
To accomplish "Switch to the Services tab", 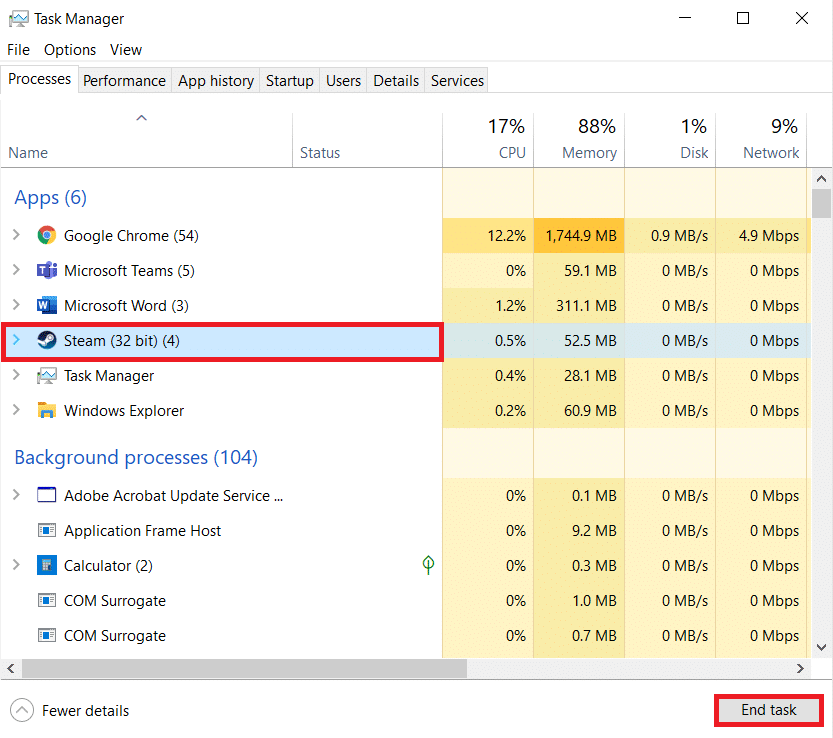I will 456,80.
